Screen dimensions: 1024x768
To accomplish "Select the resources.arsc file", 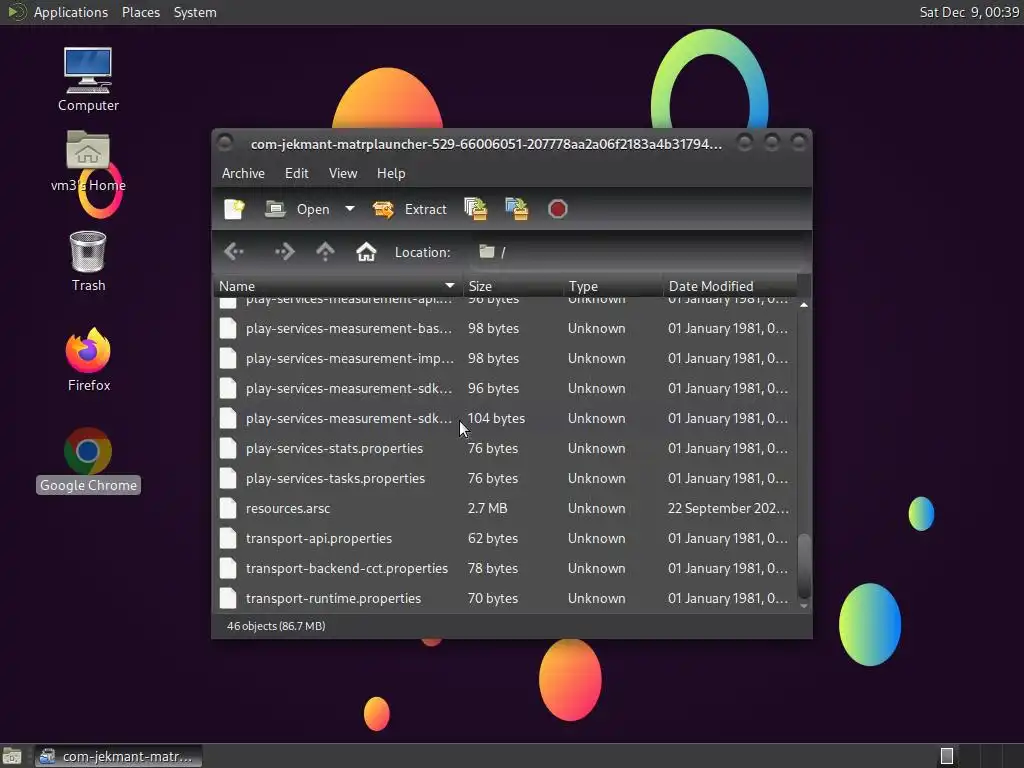I will [x=504, y=508].
